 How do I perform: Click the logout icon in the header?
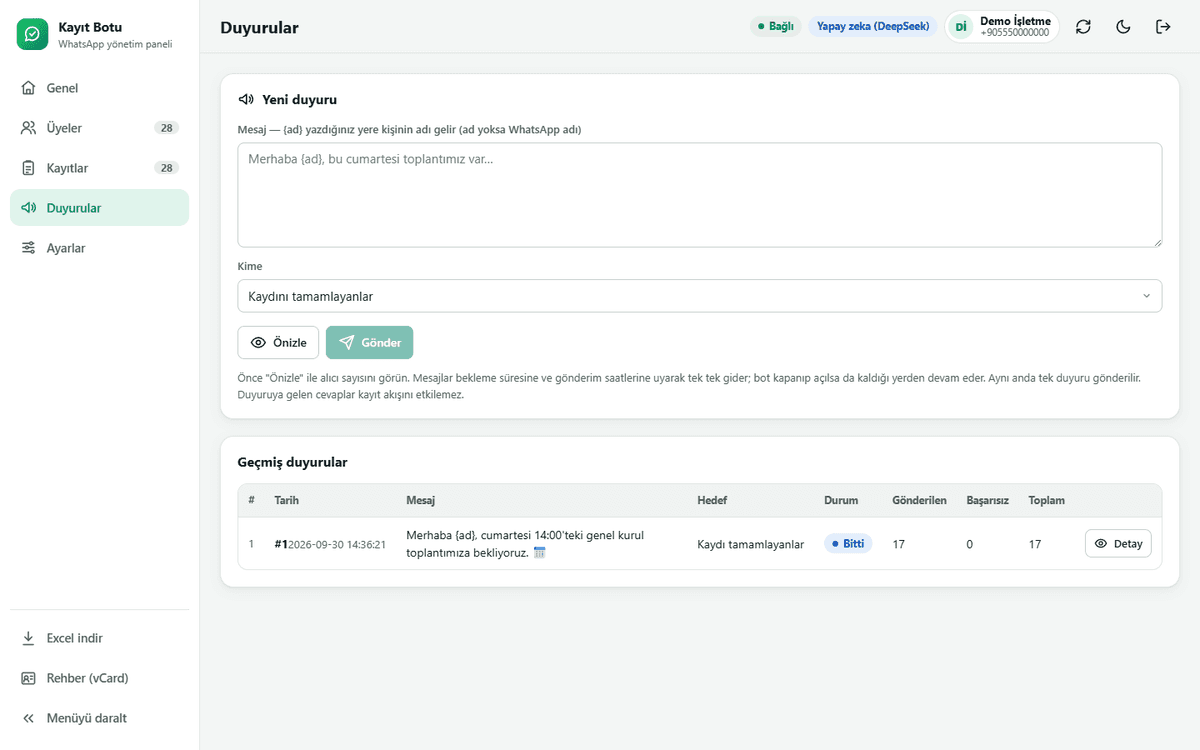[x=1163, y=27]
